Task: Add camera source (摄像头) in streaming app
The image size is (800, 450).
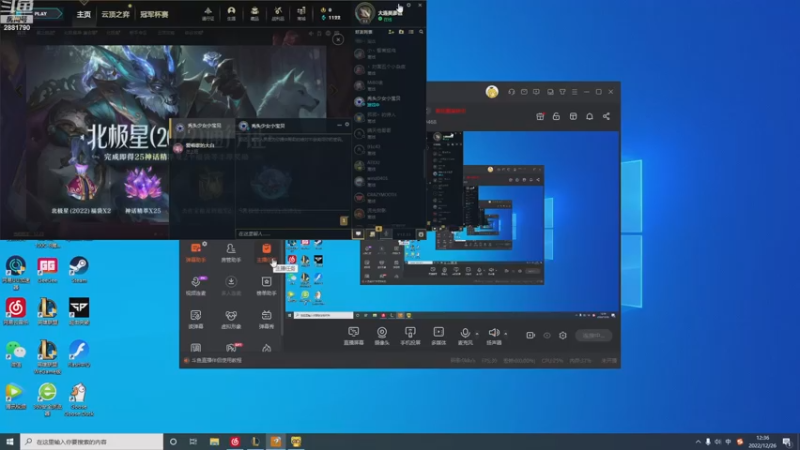Action: 382,336
